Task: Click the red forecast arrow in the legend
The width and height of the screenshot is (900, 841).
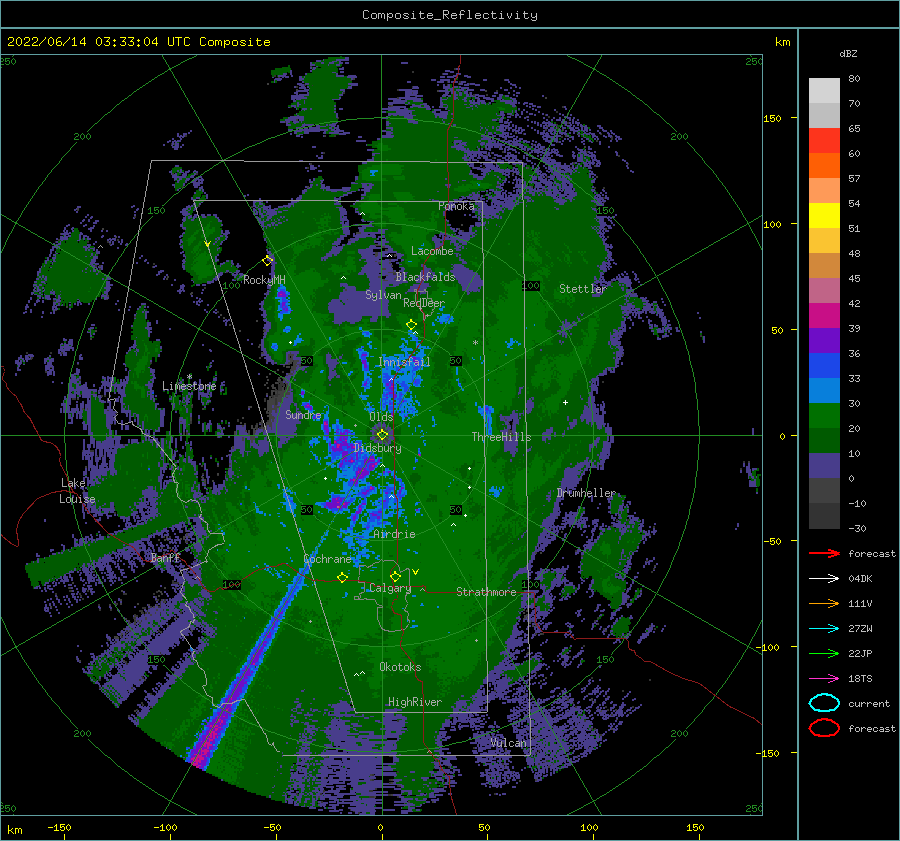Action: tap(824, 553)
